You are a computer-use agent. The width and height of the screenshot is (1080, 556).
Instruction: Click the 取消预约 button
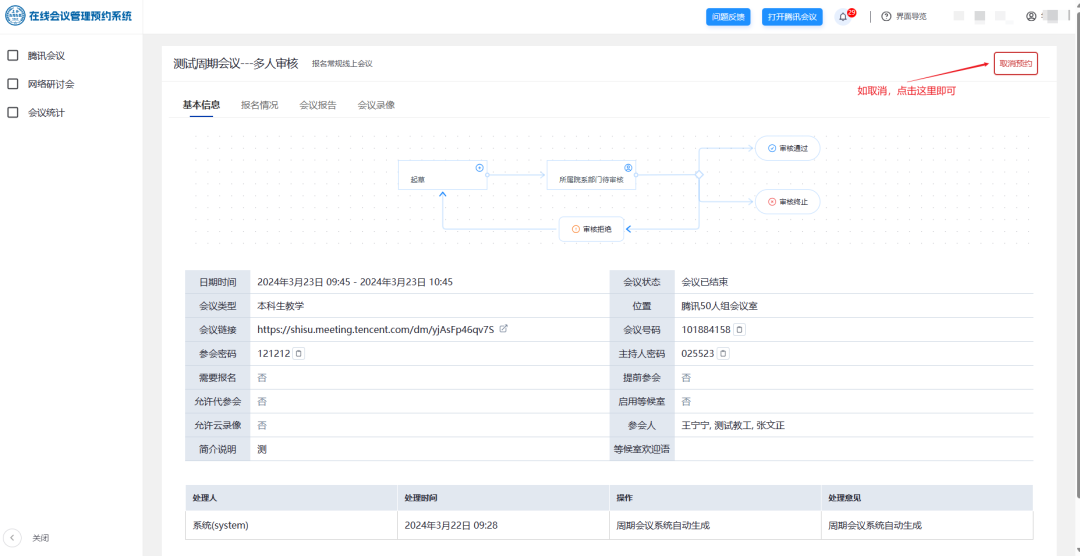click(1015, 63)
